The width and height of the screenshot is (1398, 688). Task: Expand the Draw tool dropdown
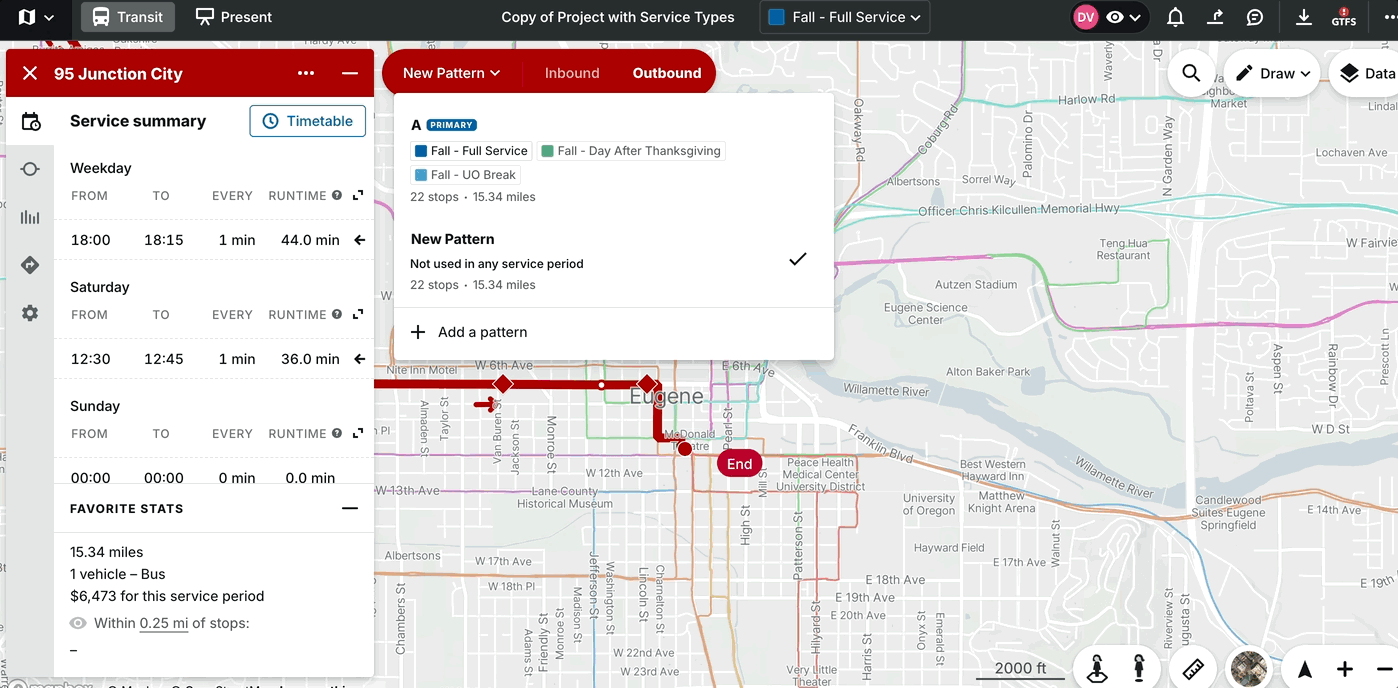point(1272,73)
